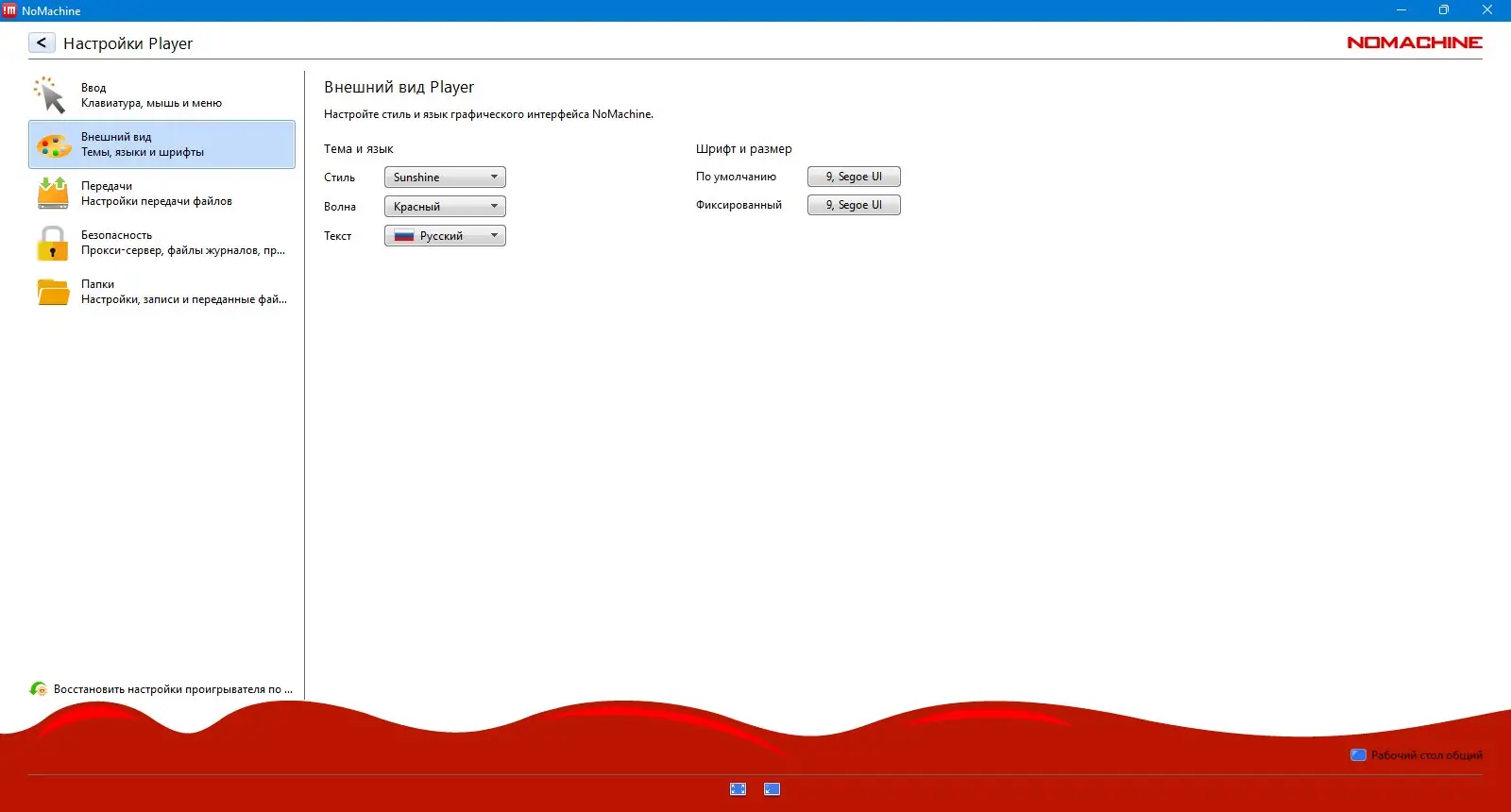Click the NoMachine logo in the header
This screenshot has width=1511, height=812.
(1415, 42)
